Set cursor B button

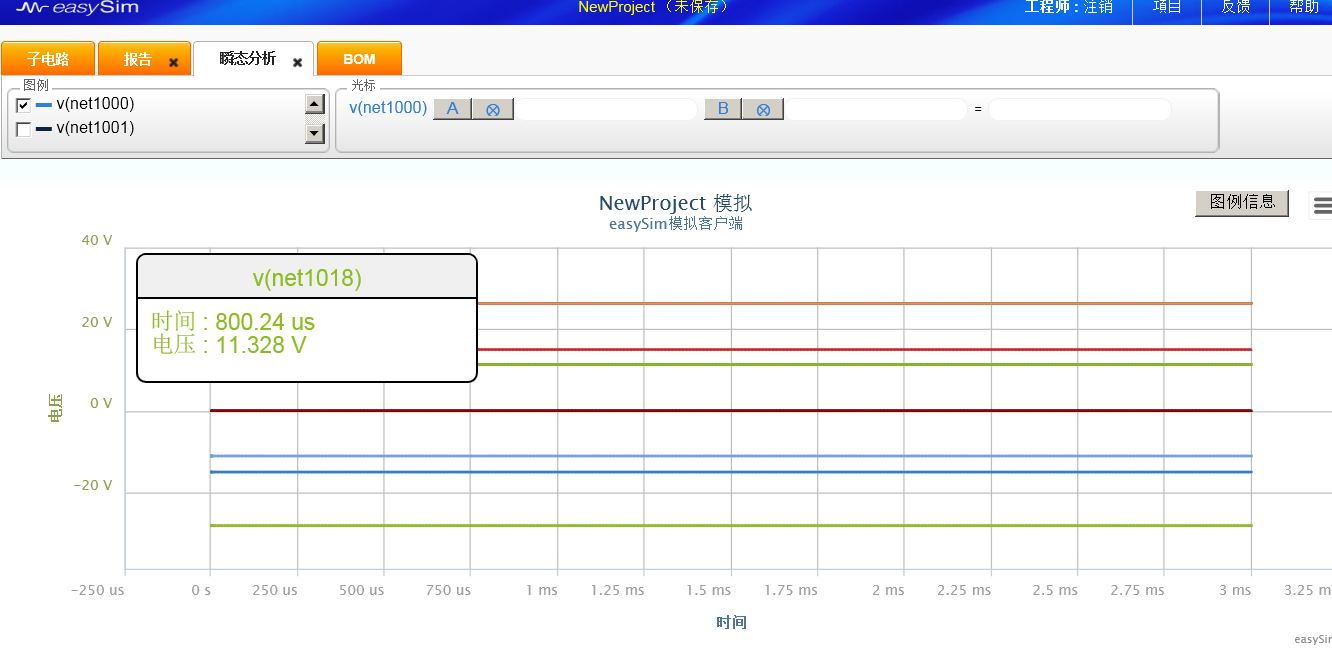click(x=723, y=109)
